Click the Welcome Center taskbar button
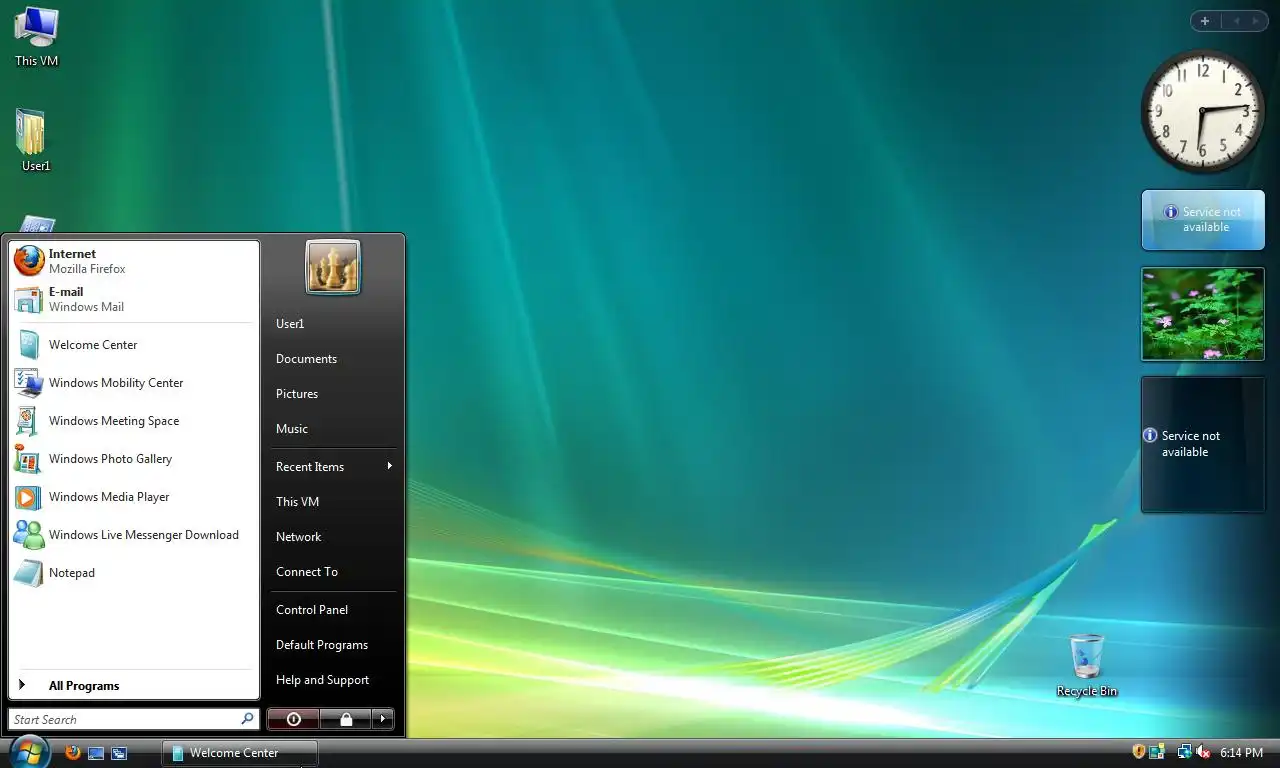This screenshot has width=1280, height=768. pos(240,753)
